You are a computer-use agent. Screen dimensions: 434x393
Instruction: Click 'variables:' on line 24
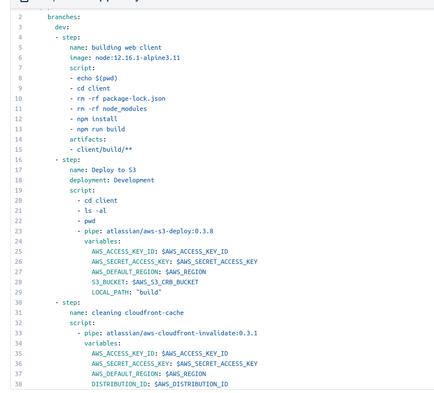point(102,241)
